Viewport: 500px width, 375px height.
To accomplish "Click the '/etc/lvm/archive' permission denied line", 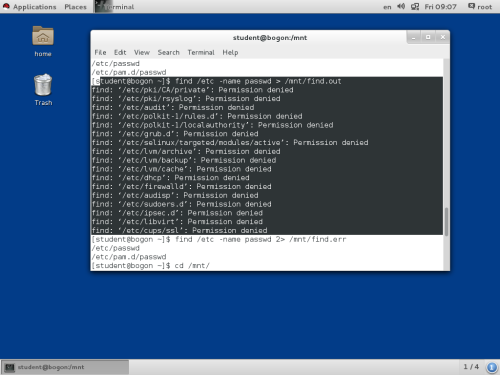I will [x=186, y=151].
